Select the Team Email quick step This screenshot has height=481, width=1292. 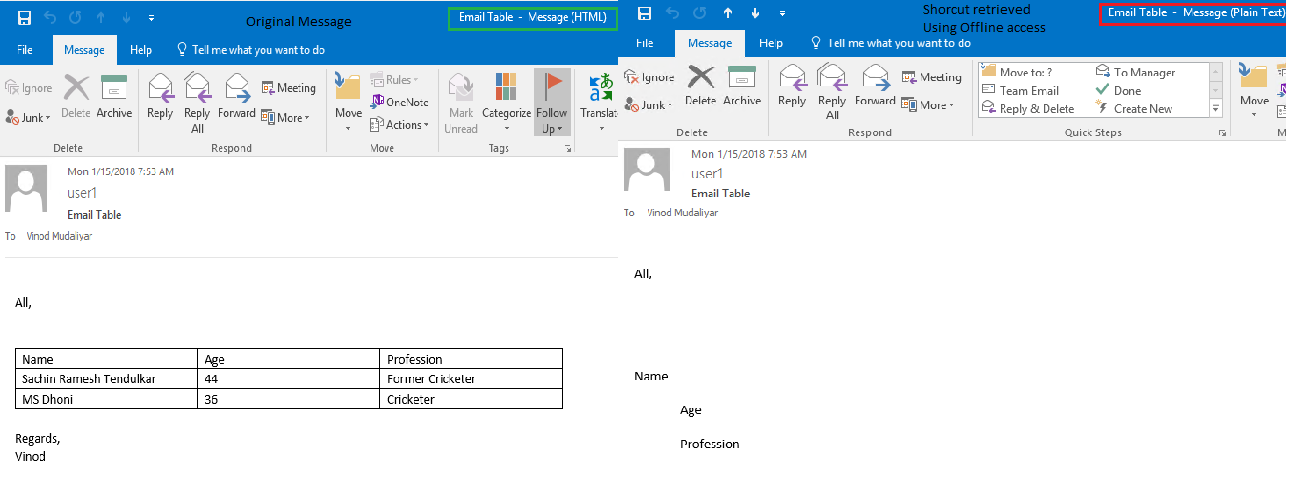pyautogui.click(x=1020, y=90)
